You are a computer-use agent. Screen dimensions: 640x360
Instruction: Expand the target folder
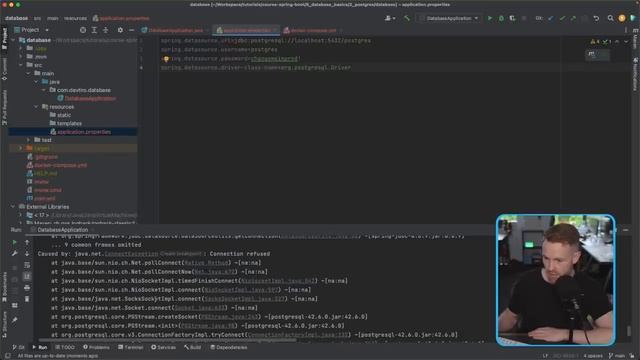(x=21, y=149)
